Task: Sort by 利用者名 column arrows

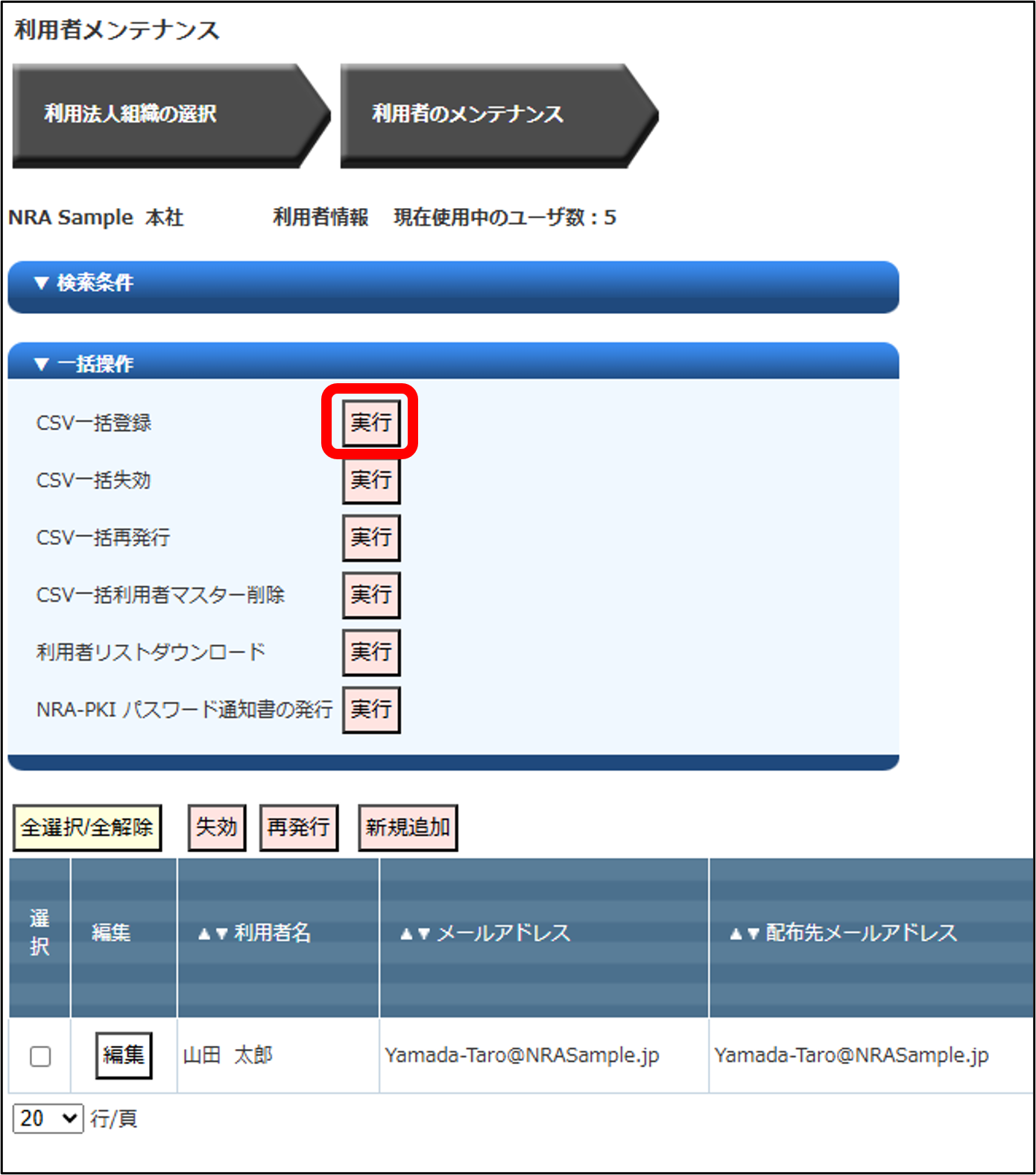Action: (212, 933)
